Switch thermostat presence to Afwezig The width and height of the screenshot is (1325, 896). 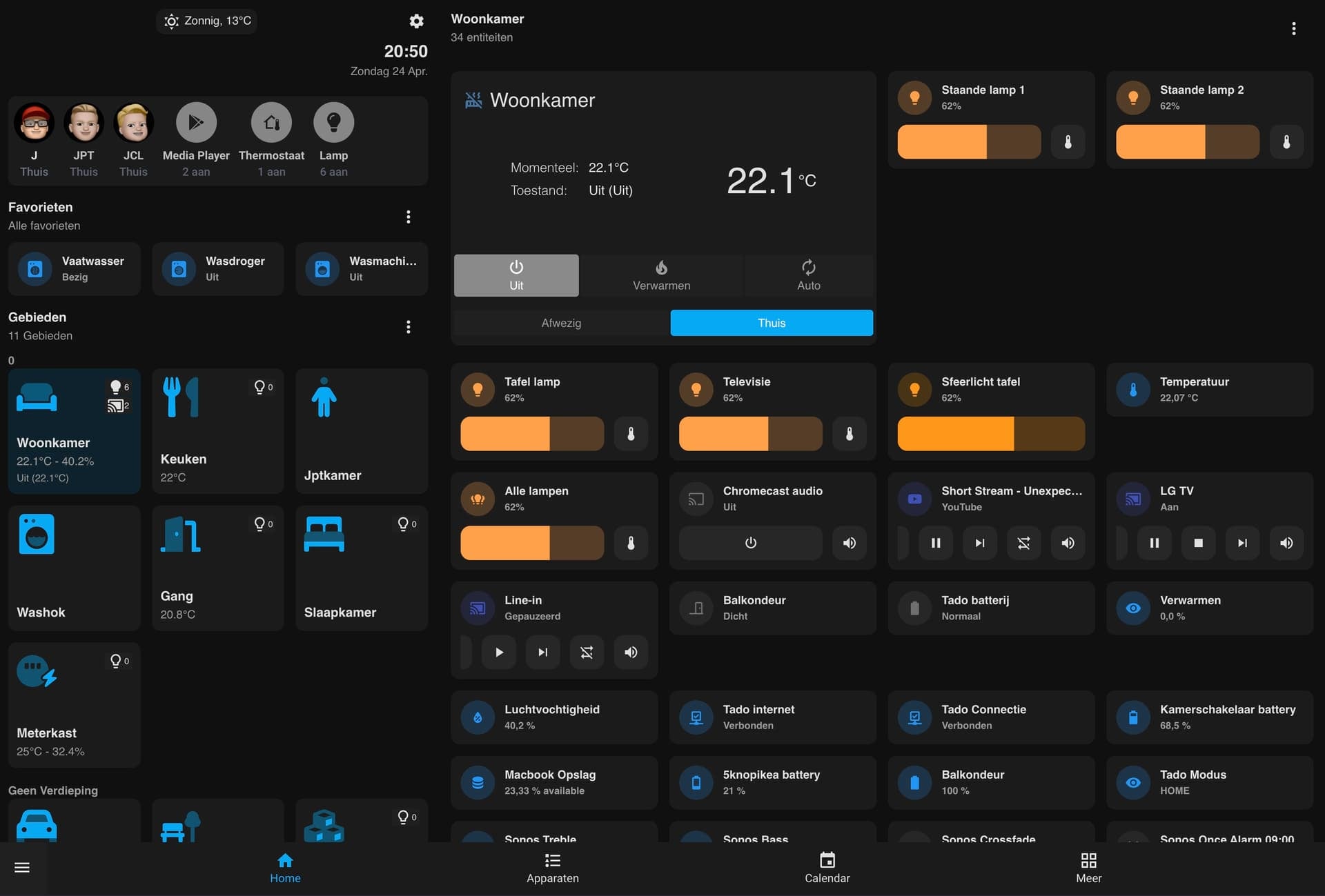[561, 322]
